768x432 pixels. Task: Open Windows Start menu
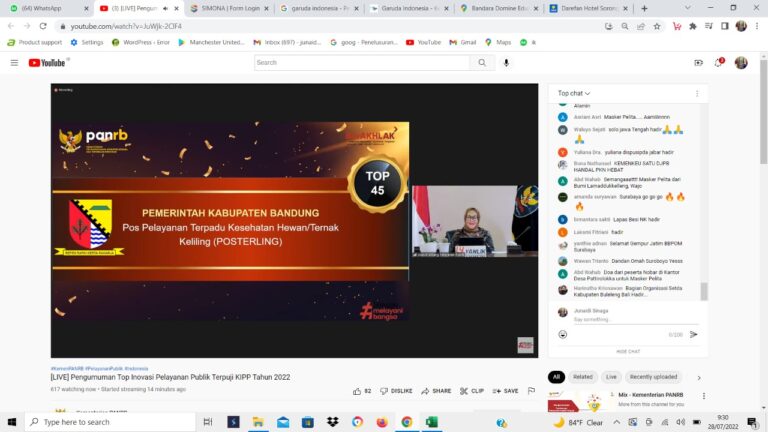pyautogui.click(x=12, y=422)
